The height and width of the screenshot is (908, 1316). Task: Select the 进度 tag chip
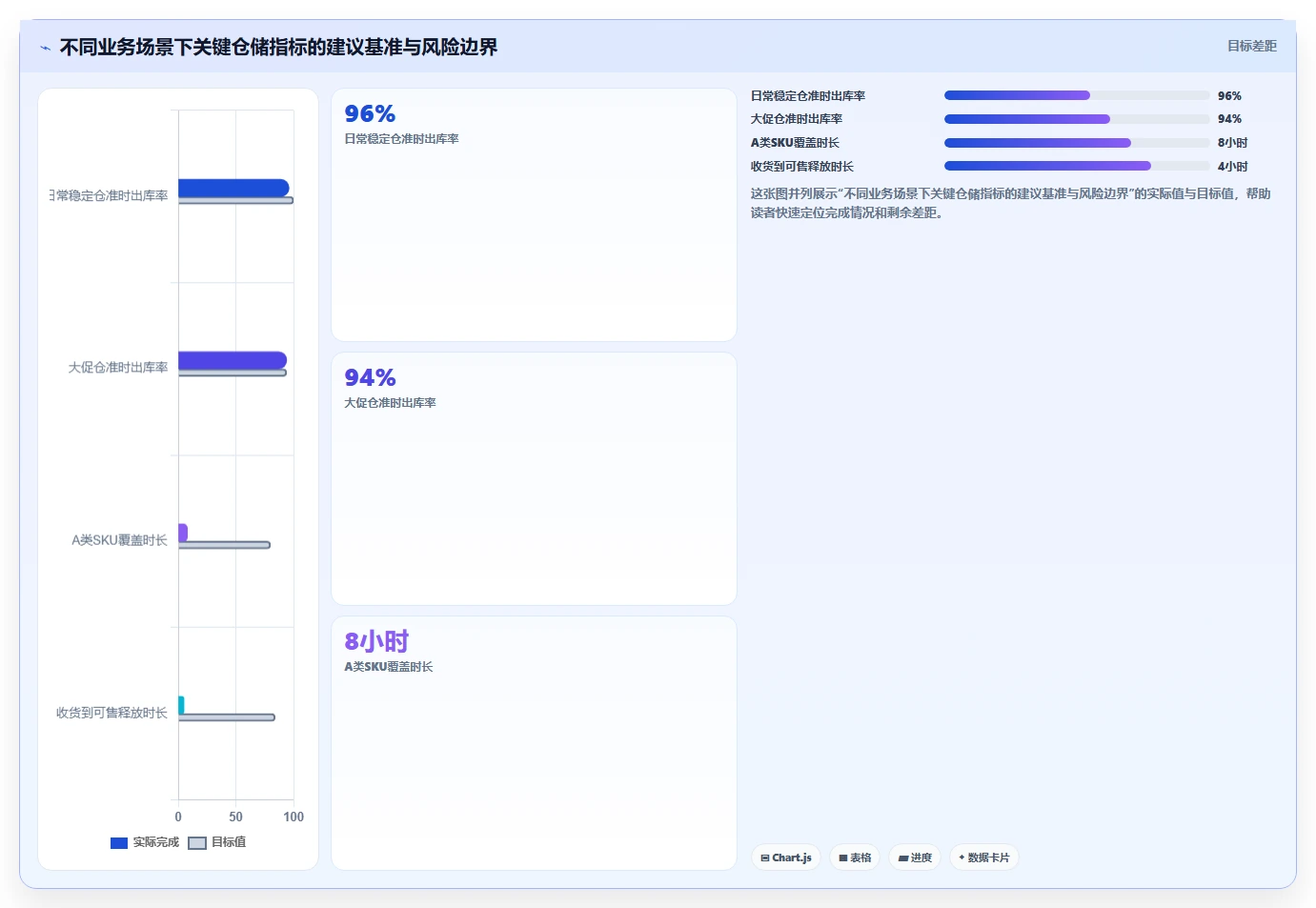click(x=915, y=858)
